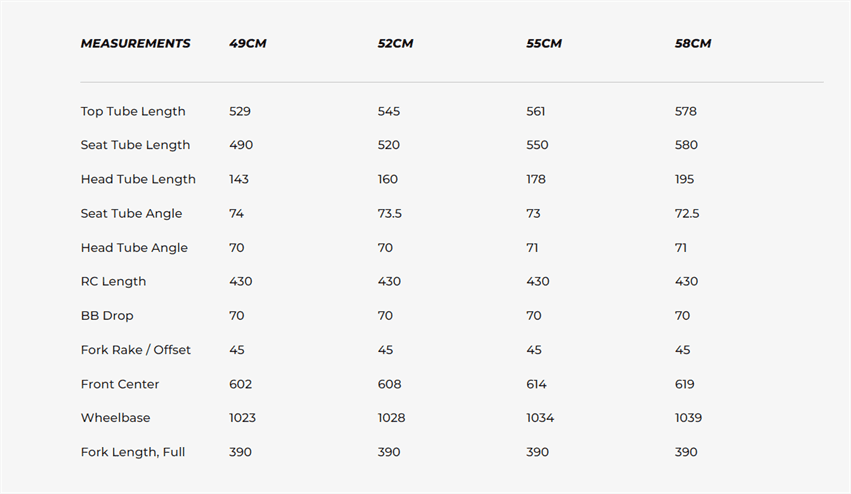Click the 73.5 seat tube angle value

[x=389, y=213]
